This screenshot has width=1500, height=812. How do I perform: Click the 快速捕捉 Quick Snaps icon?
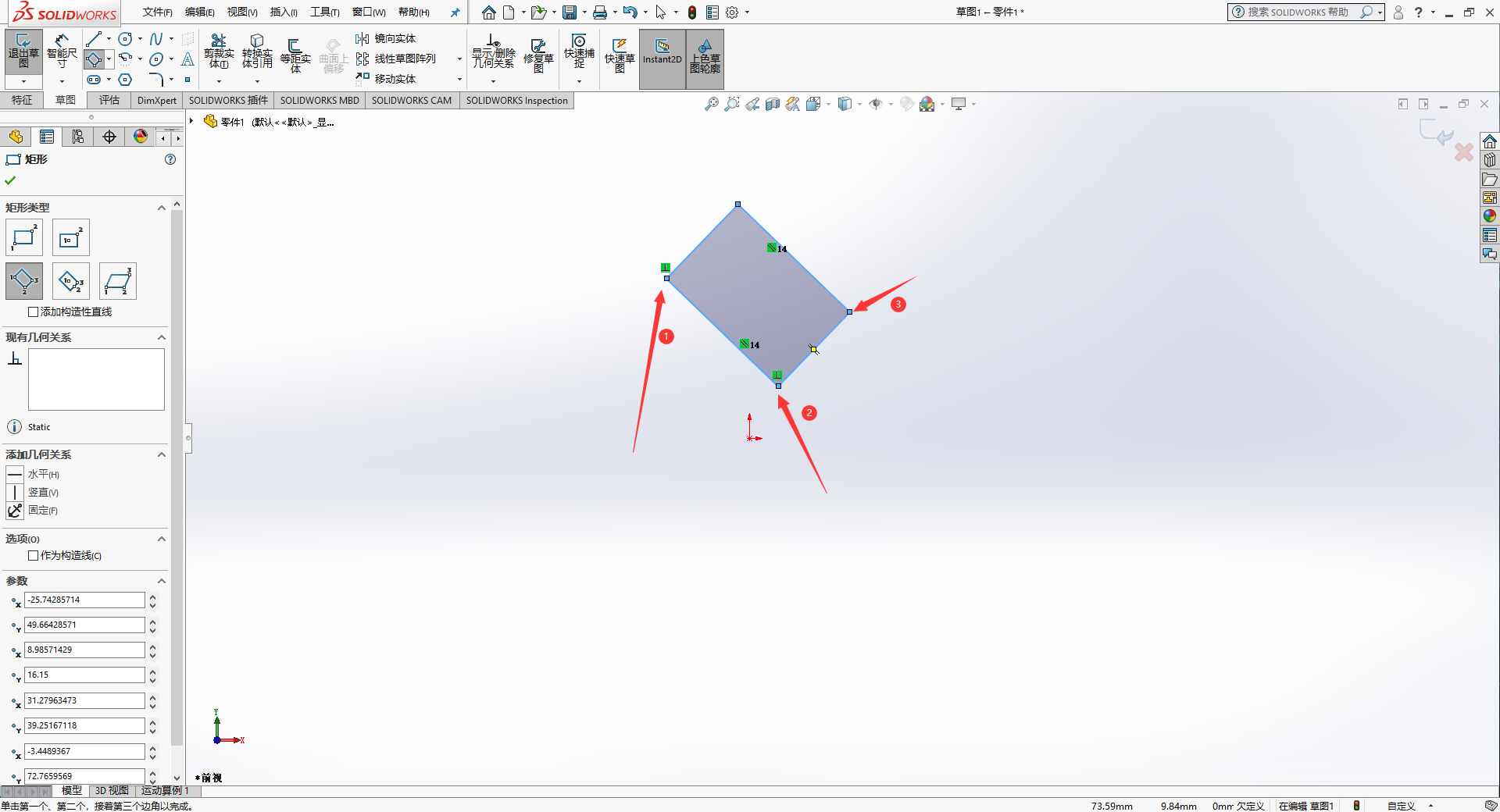point(579,52)
